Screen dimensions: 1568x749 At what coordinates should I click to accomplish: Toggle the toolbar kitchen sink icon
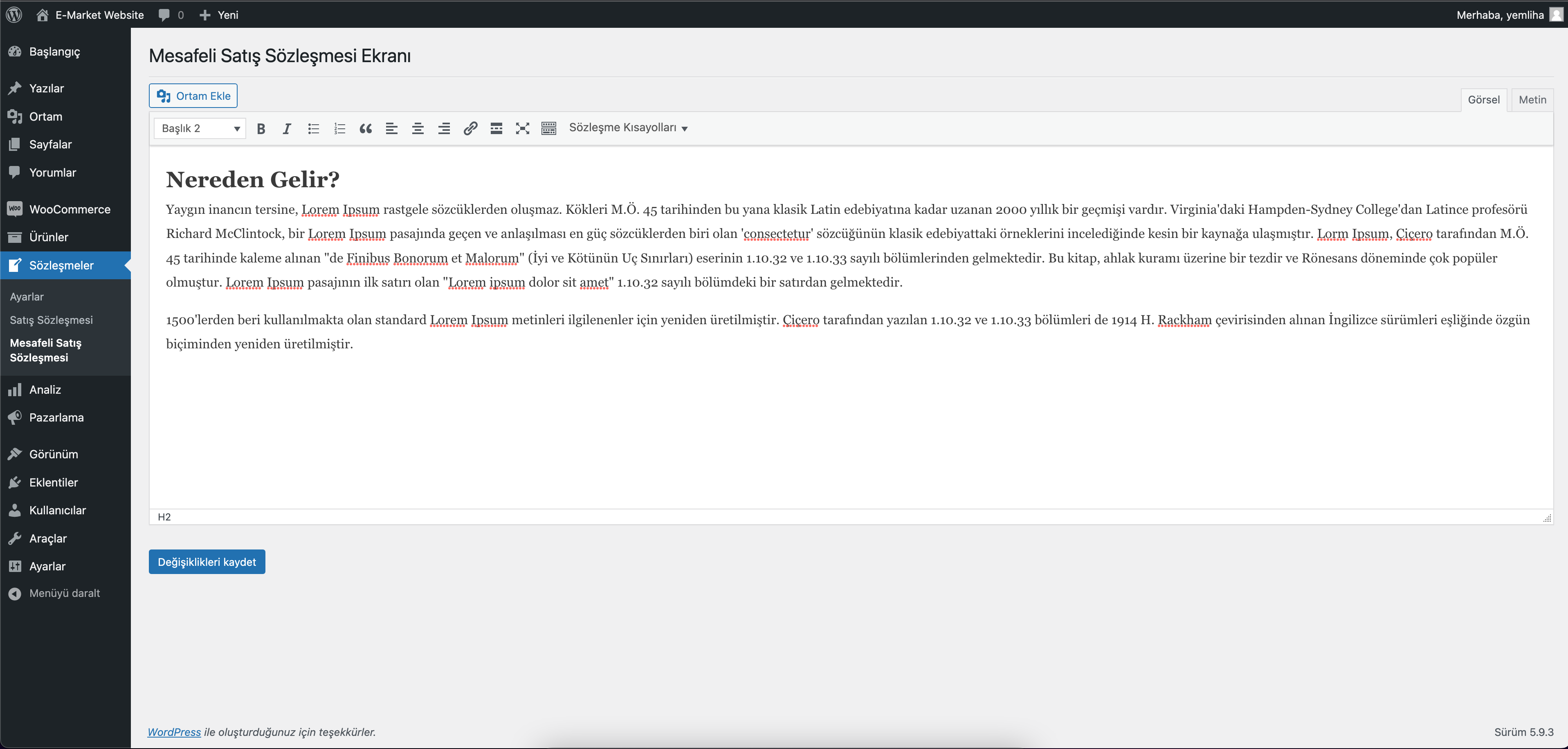pos(549,128)
